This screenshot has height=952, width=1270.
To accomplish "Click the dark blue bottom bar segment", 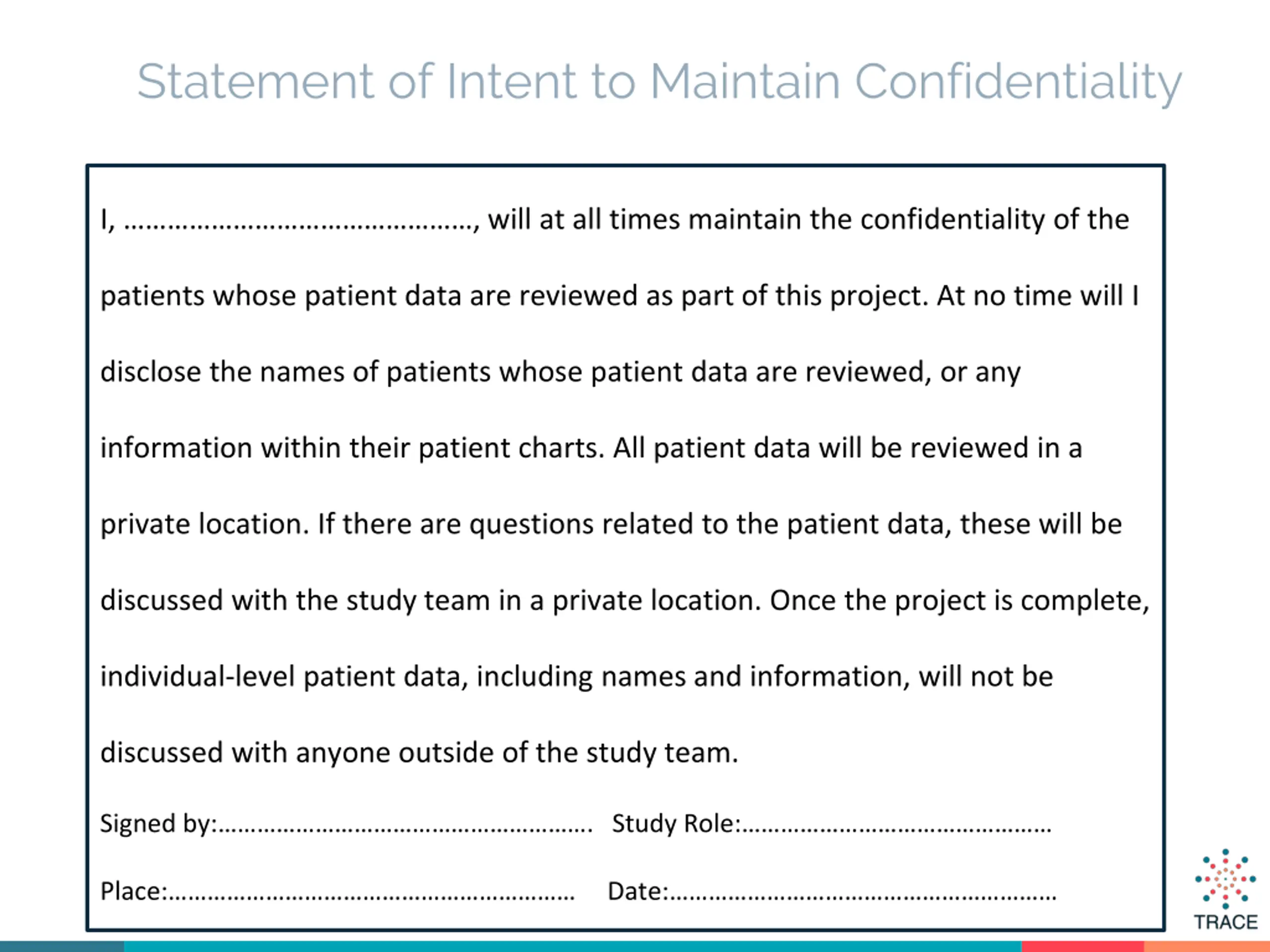I will click(x=62, y=946).
